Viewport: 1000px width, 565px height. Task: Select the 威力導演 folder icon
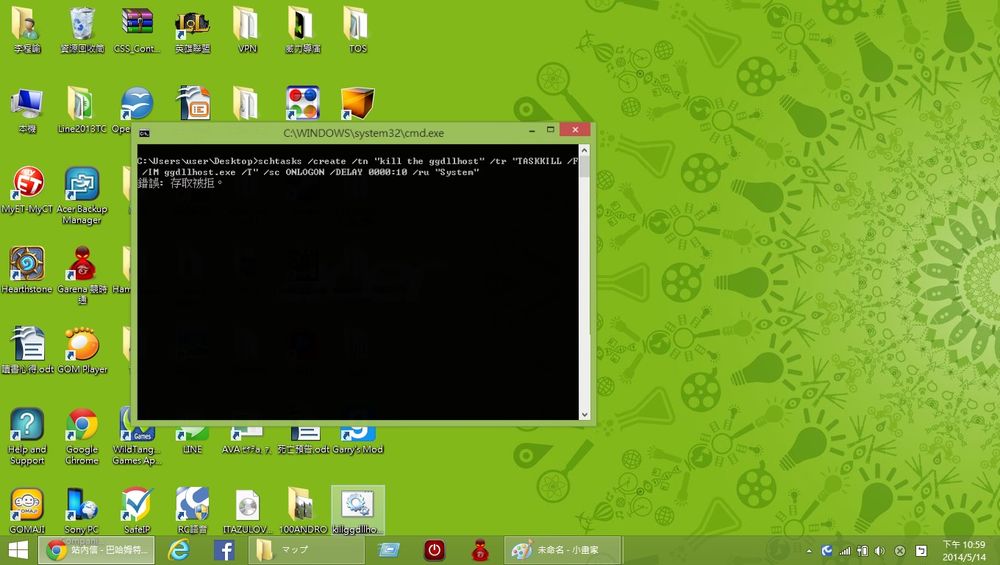pyautogui.click(x=302, y=29)
